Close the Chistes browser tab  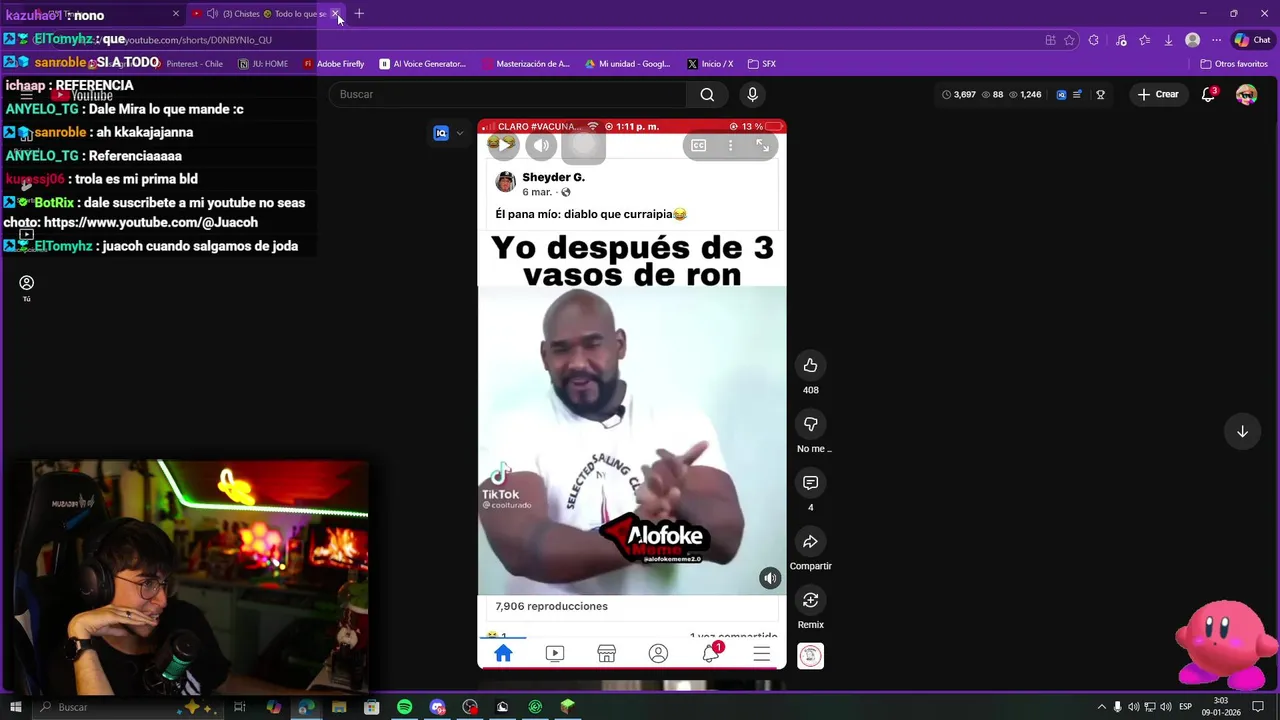[335, 14]
